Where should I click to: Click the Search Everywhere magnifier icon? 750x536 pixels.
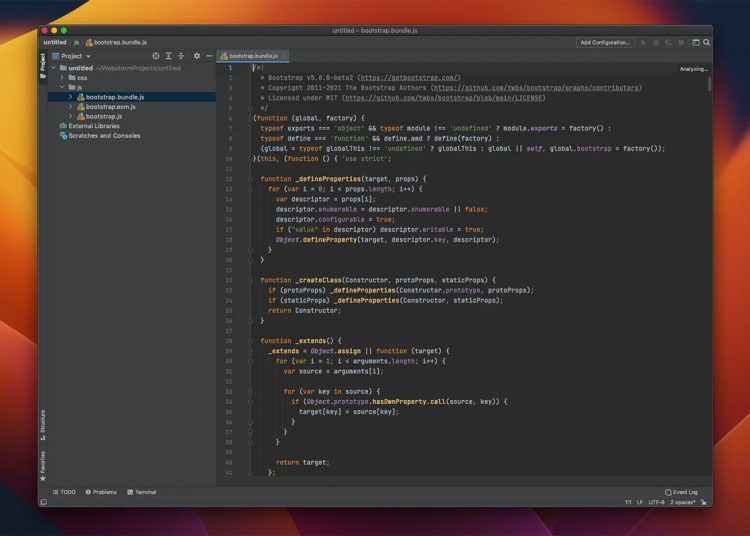tap(707, 42)
